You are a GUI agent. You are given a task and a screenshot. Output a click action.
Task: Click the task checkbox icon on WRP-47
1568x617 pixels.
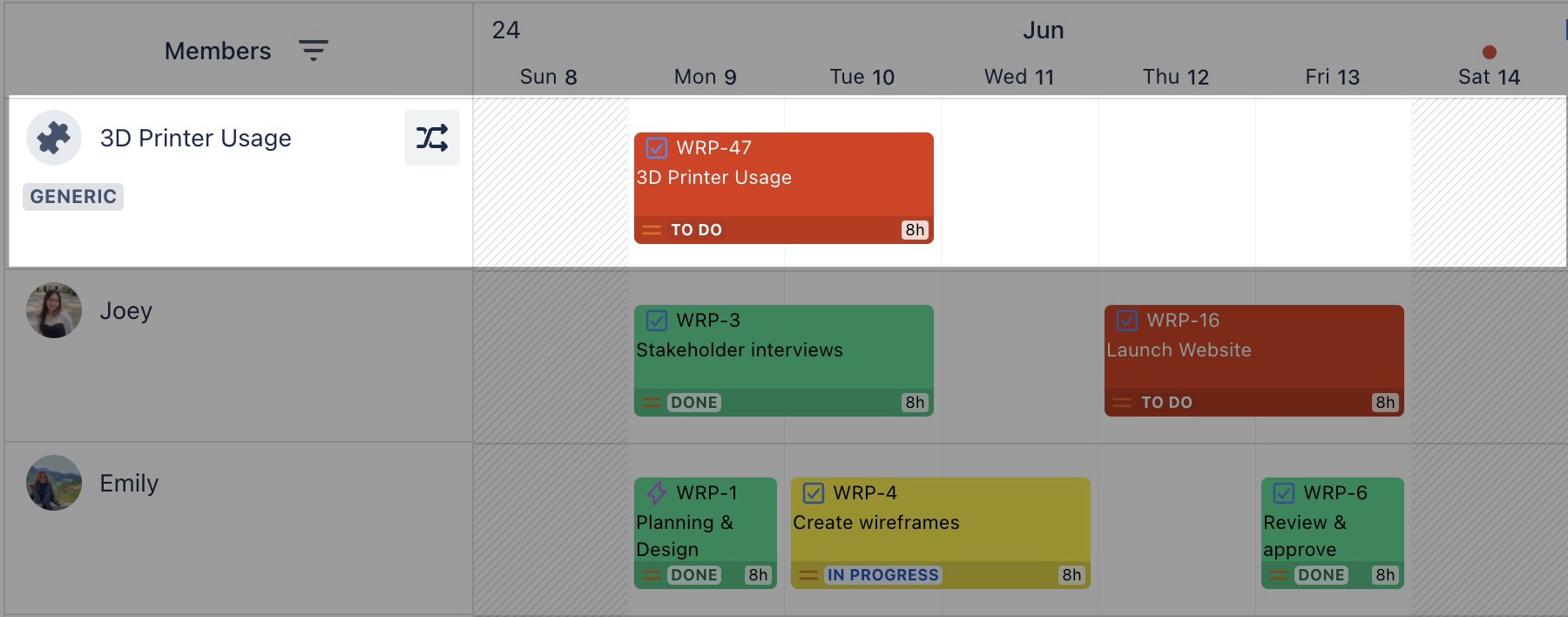click(657, 148)
